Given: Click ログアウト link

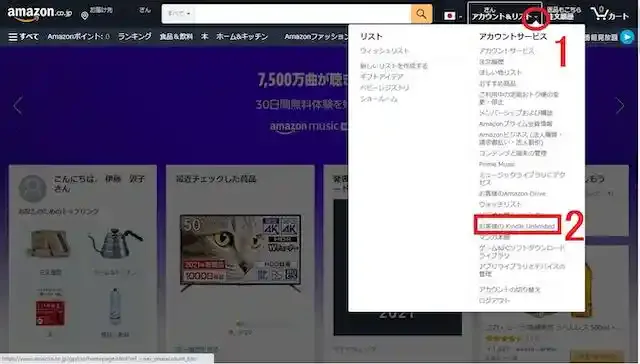Looking at the screenshot, I should click(x=495, y=300).
